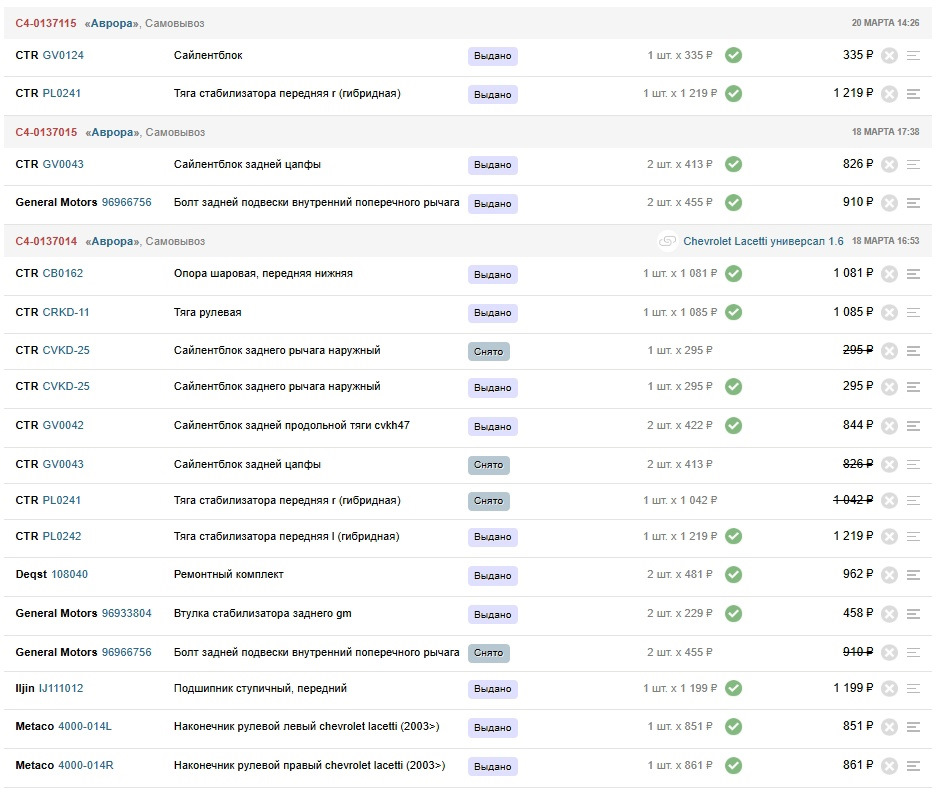The width and height of the screenshot is (943, 792).
Task: Click the gray cancel icon for CB0162 row
Action: click(889, 274)
